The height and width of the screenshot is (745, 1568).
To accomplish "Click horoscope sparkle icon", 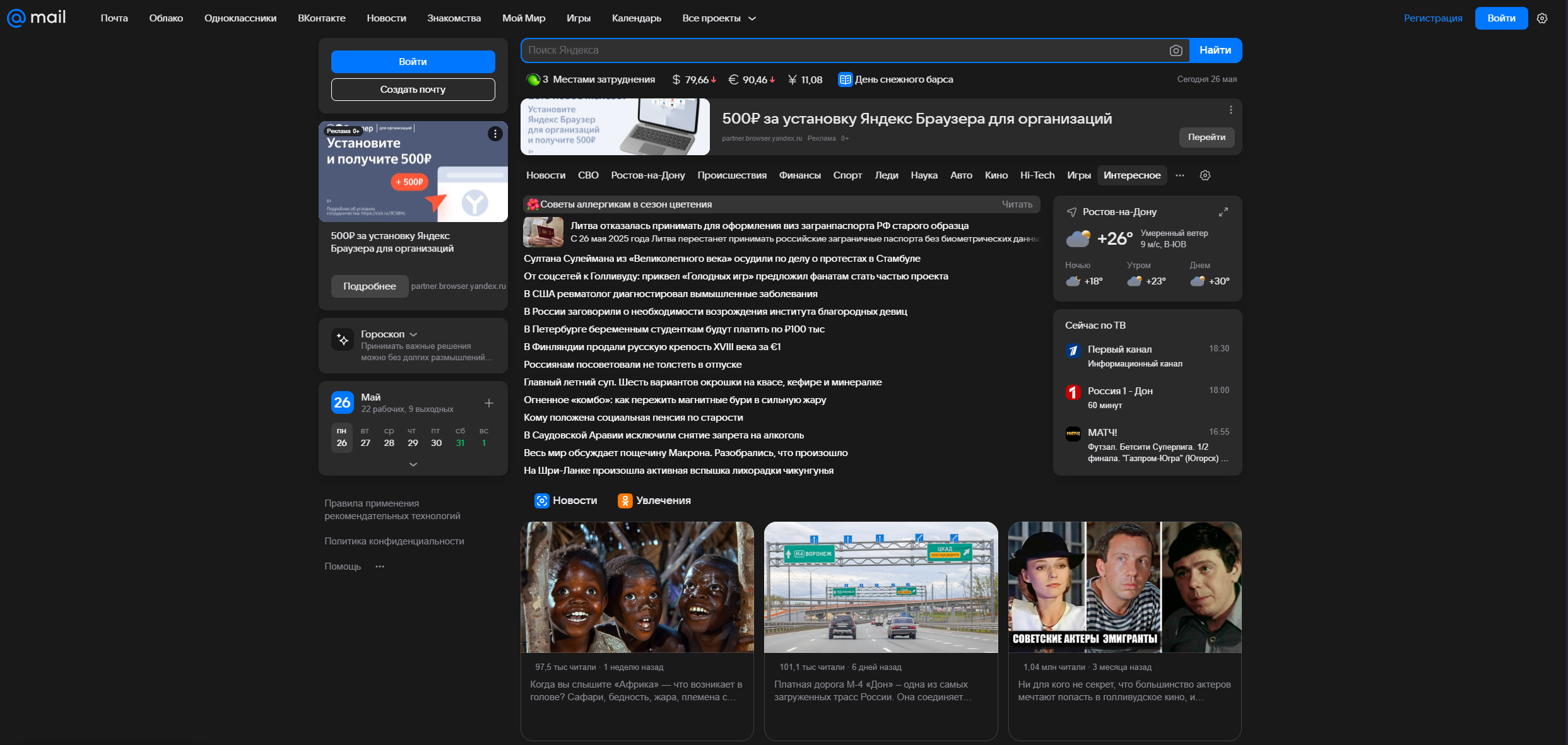I will coord(343,339).
